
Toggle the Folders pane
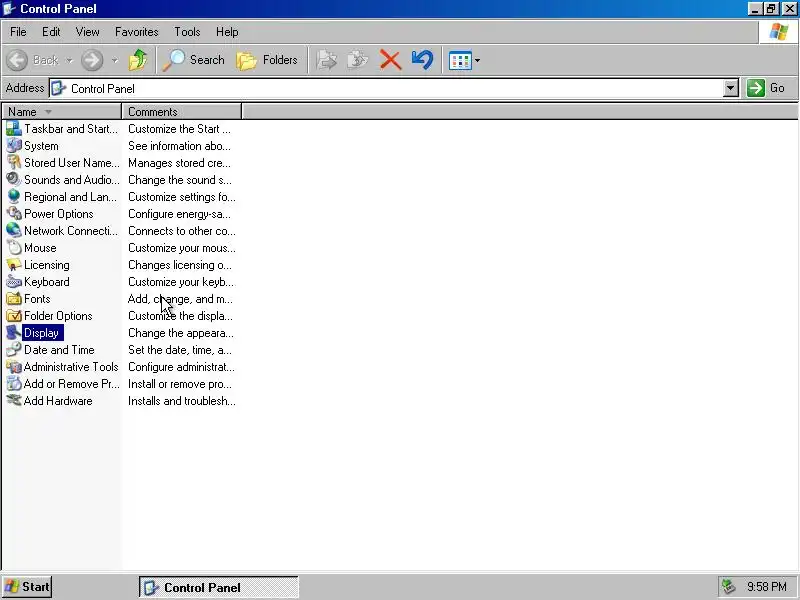coord(267,60)
